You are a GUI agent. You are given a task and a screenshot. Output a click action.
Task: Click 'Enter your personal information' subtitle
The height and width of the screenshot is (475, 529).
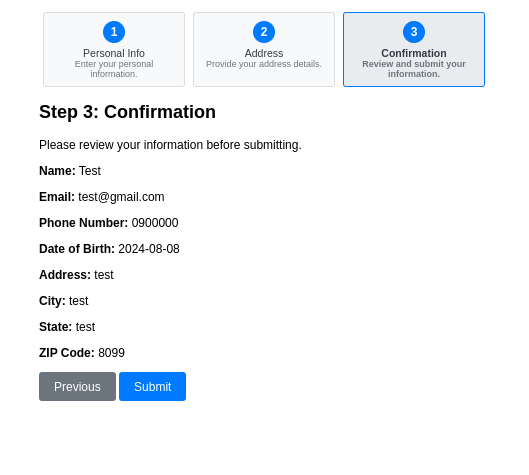[114, 69]
